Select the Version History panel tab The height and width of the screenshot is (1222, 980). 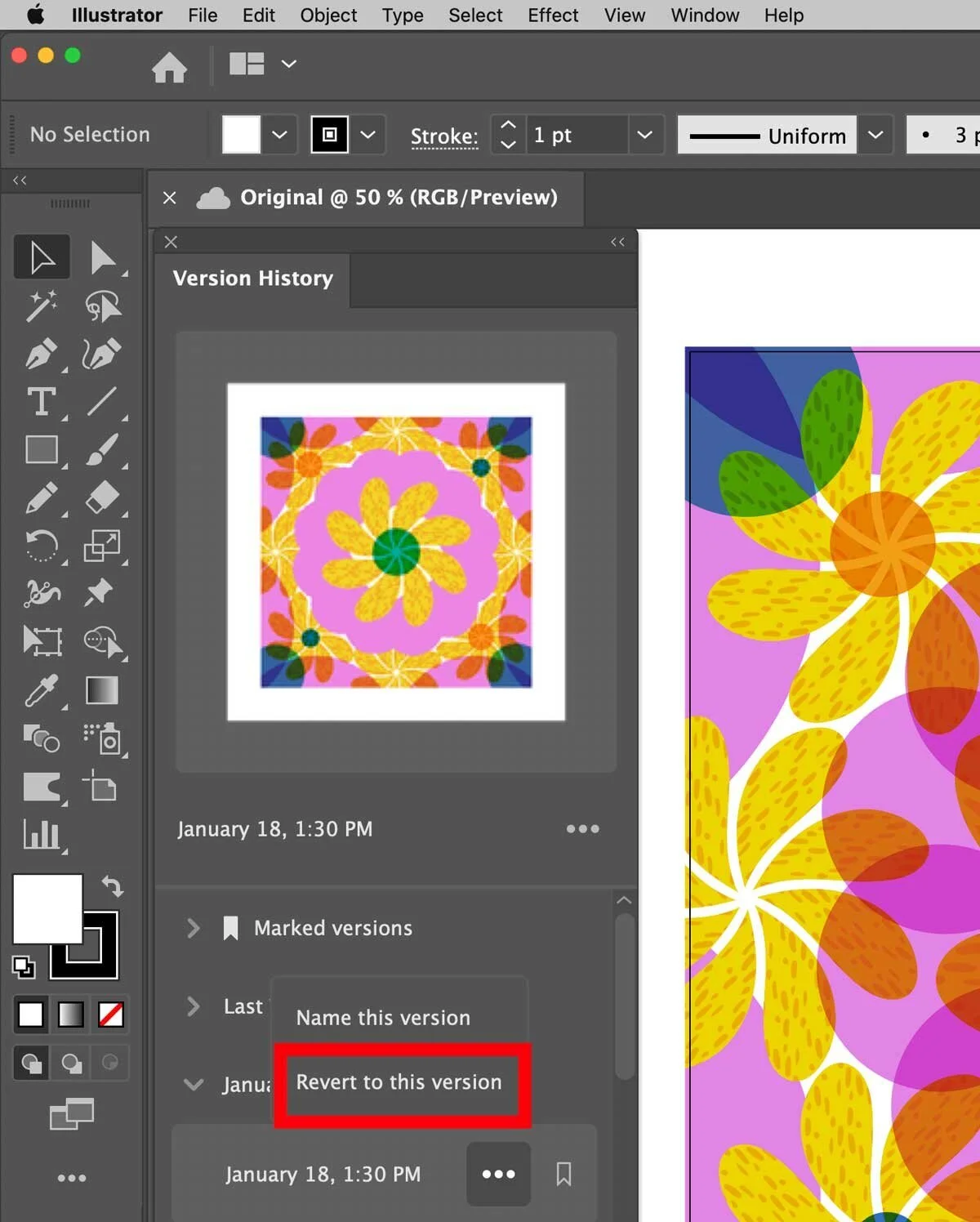pos(252,279)
